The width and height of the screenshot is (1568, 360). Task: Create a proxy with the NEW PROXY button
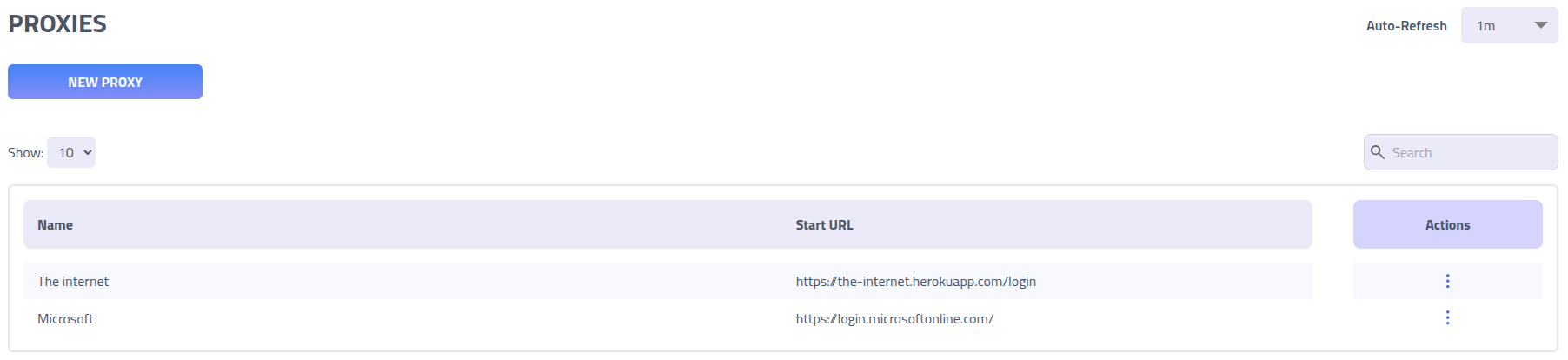point(105,82)
